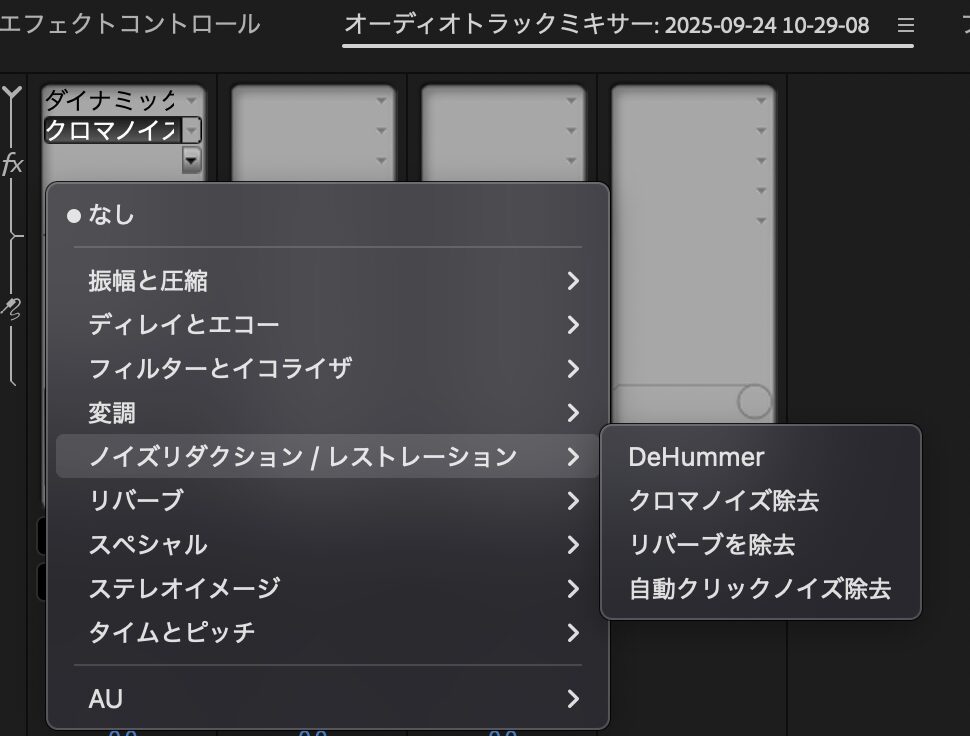Click the sends section icon below fx
Image resolution: width=970 pixels, height=736 pixels.
coord(12,309)
